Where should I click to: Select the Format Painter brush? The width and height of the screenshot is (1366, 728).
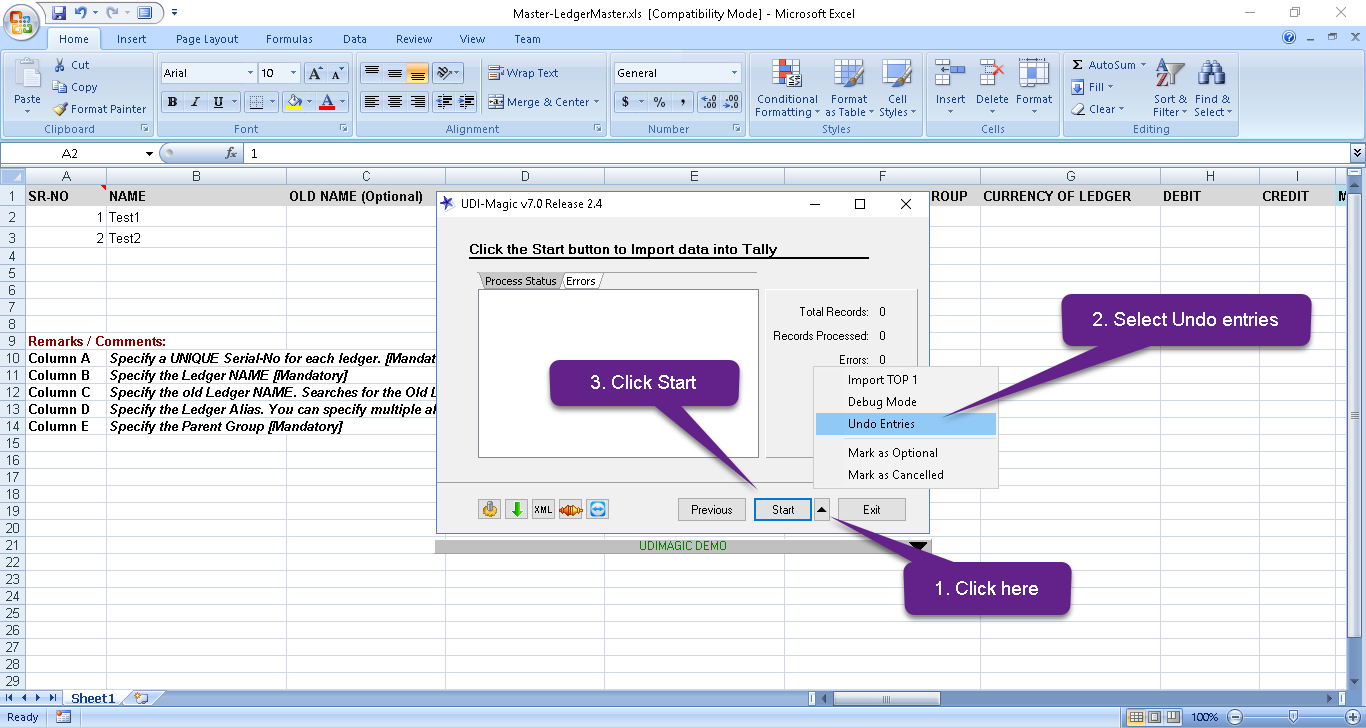pos(59,109)
